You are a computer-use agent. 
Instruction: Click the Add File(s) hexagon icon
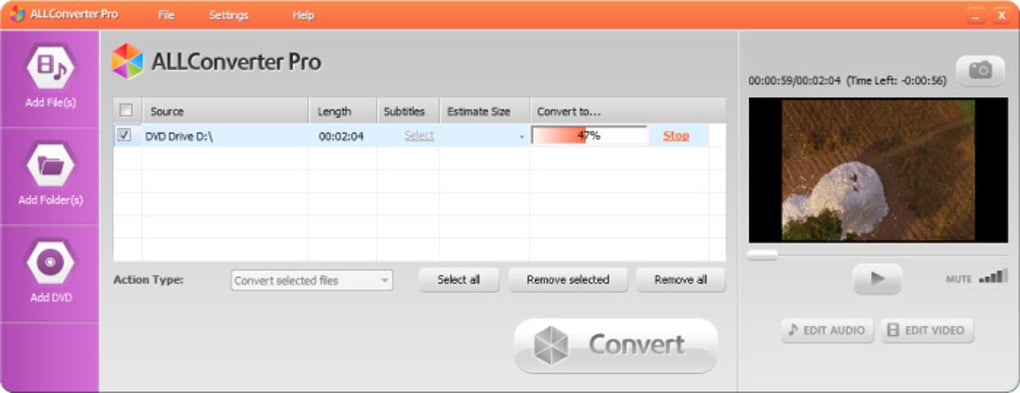[50, 66]
